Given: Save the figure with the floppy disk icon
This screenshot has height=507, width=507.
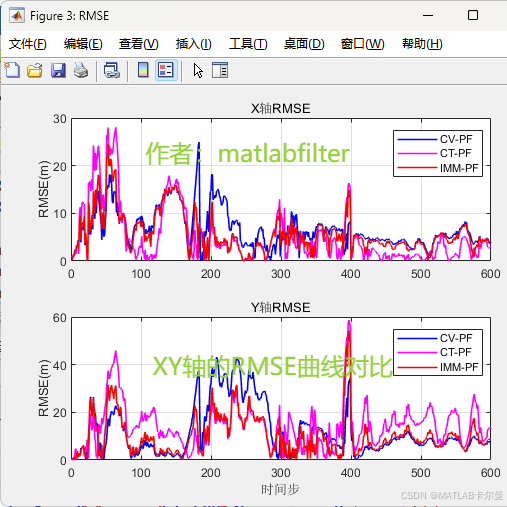Looking at the screenshot, I should click(58, 71).
